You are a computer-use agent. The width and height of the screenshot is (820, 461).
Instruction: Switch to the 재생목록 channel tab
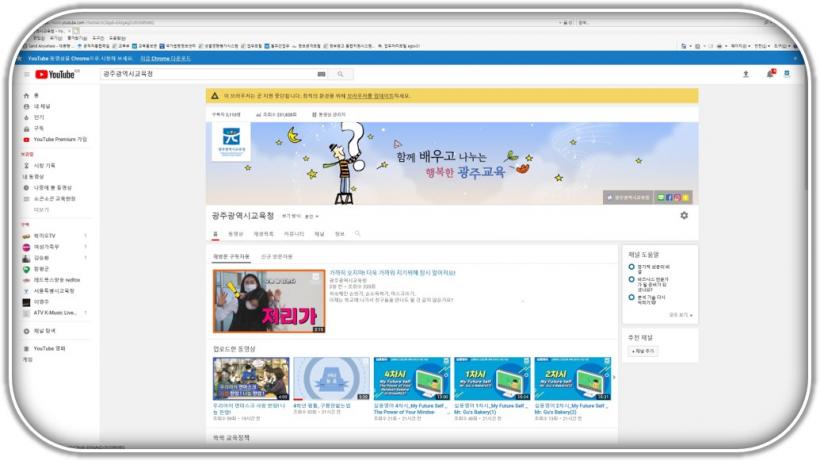click(x=263, y=234)
